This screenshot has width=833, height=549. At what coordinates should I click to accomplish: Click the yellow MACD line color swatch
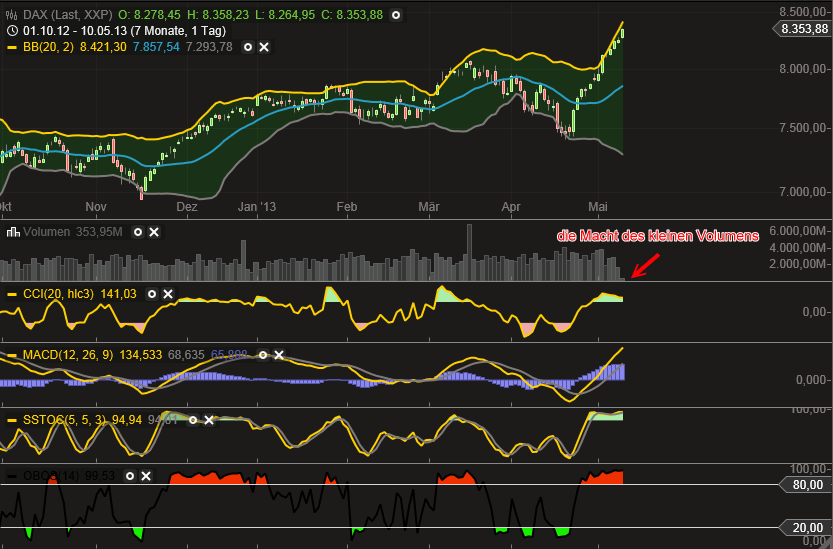coord(12,355)
